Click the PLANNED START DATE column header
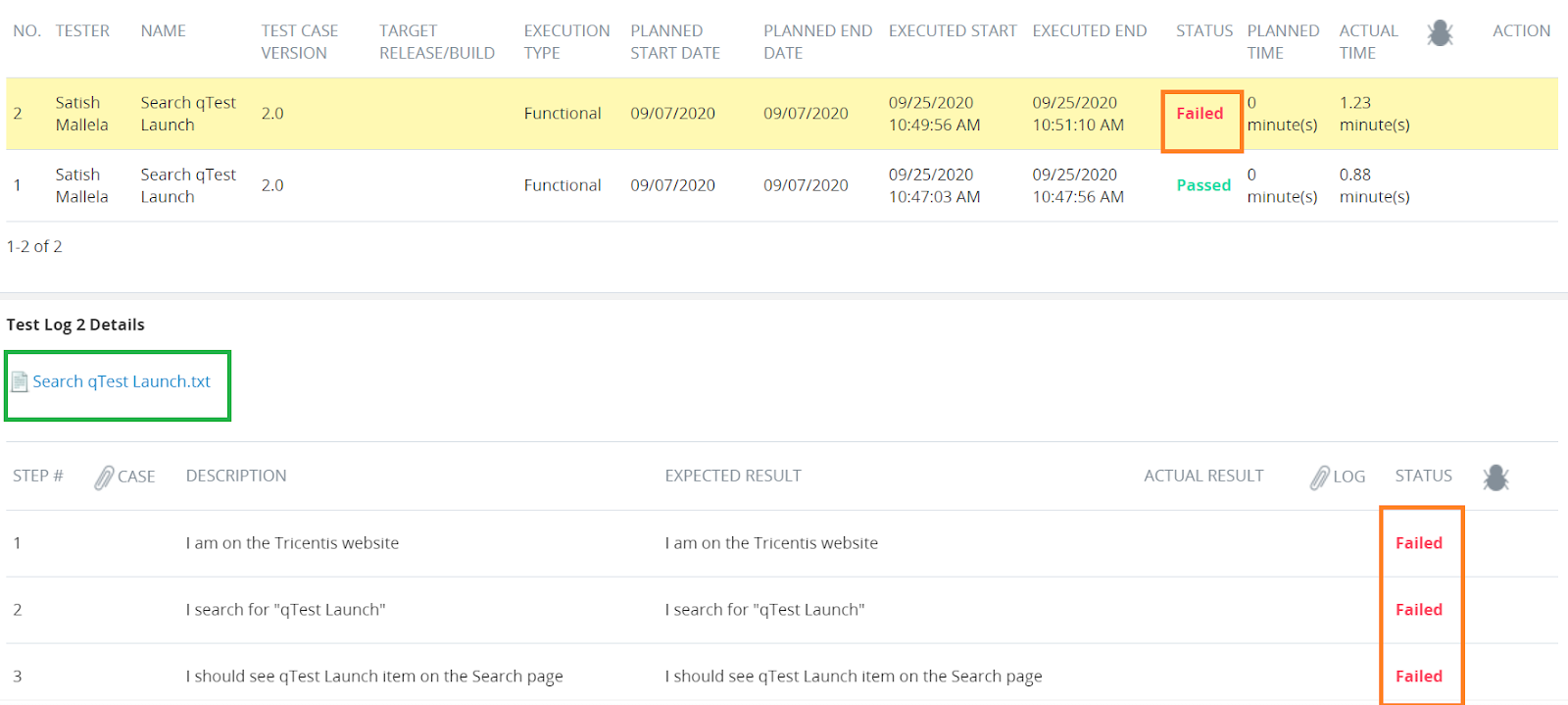Viewport: 1568px width, 705px height. coord(674,42)
